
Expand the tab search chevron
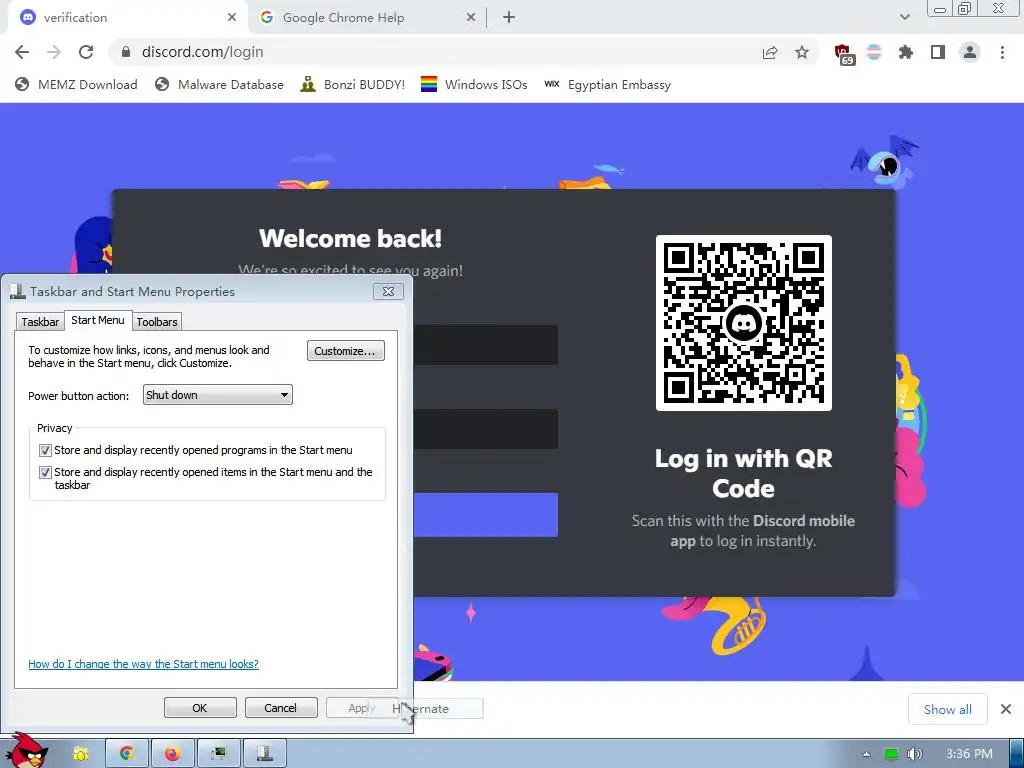(x=904, y=17)
